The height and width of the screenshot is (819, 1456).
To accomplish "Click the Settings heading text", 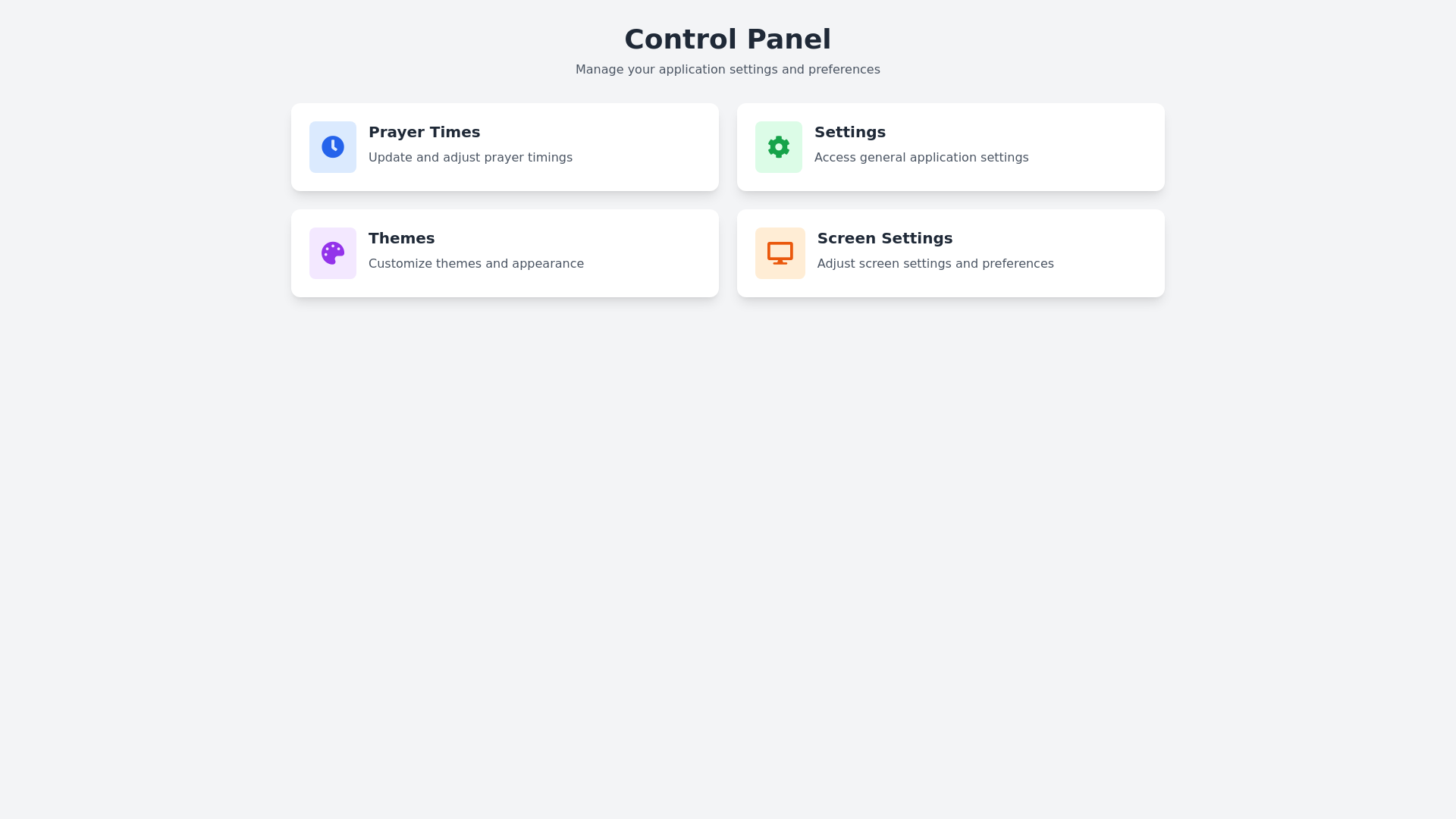I will pyautogui.click(x=849, y=132).
